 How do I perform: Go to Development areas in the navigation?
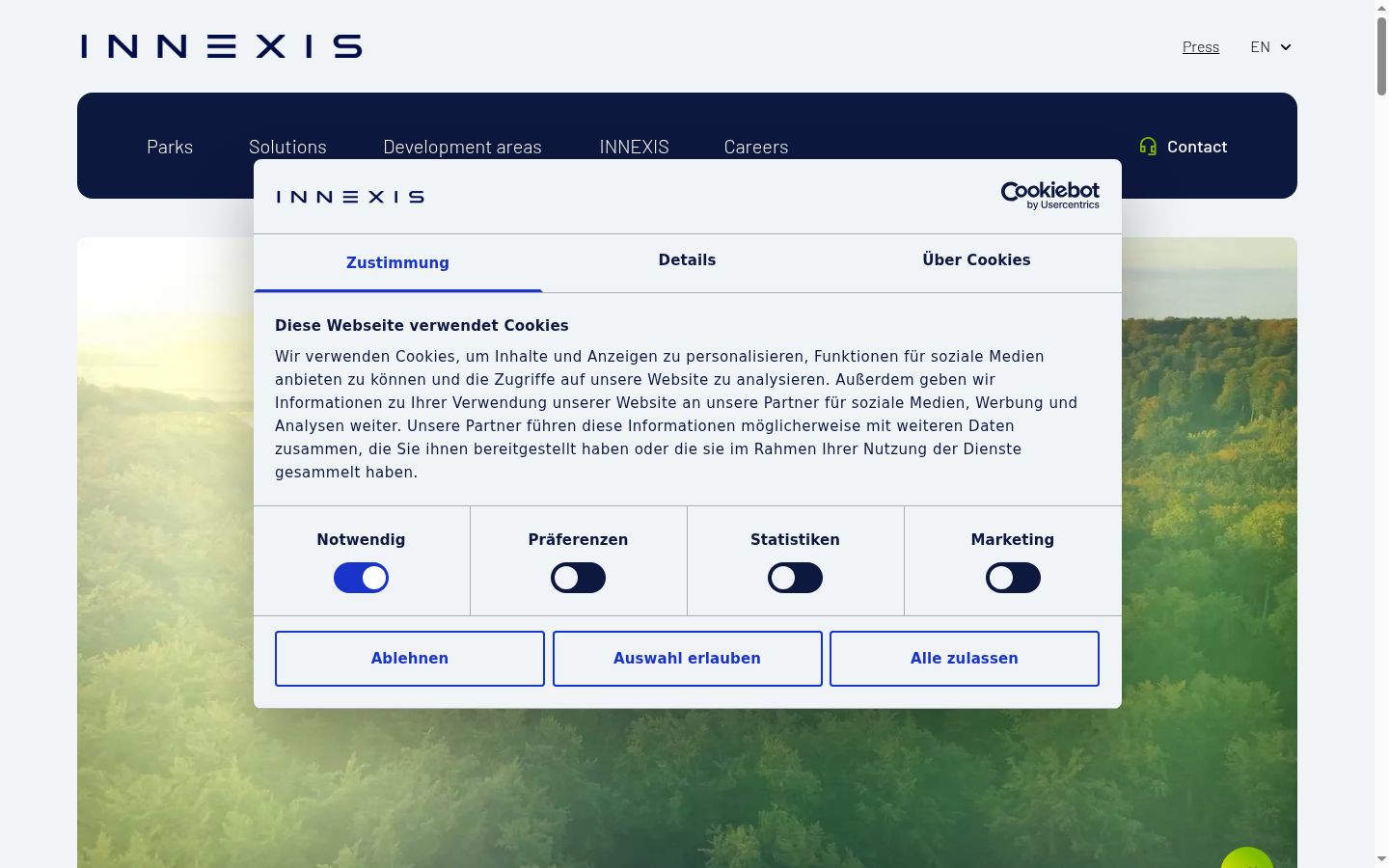tap(462, 147)
